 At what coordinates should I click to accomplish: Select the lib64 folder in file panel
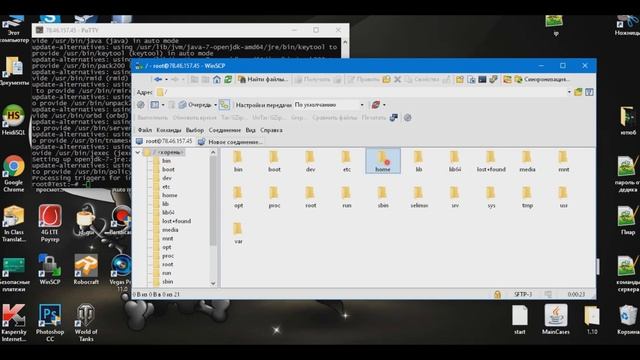point(455,161)
